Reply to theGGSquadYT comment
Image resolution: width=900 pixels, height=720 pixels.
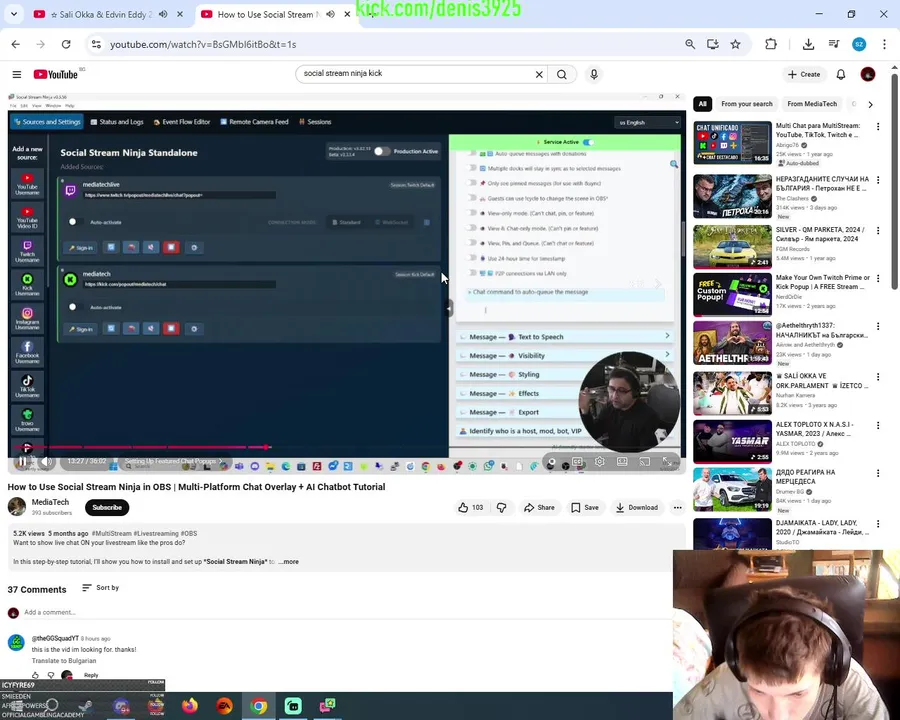91,675
